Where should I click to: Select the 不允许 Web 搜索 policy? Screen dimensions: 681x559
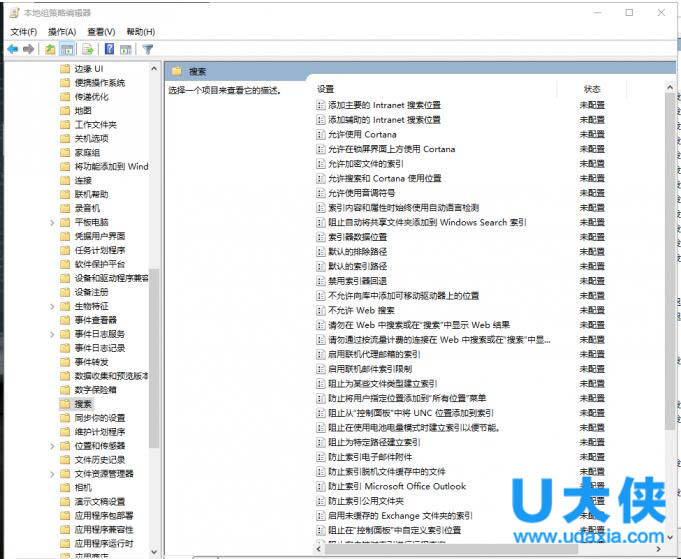361,310
